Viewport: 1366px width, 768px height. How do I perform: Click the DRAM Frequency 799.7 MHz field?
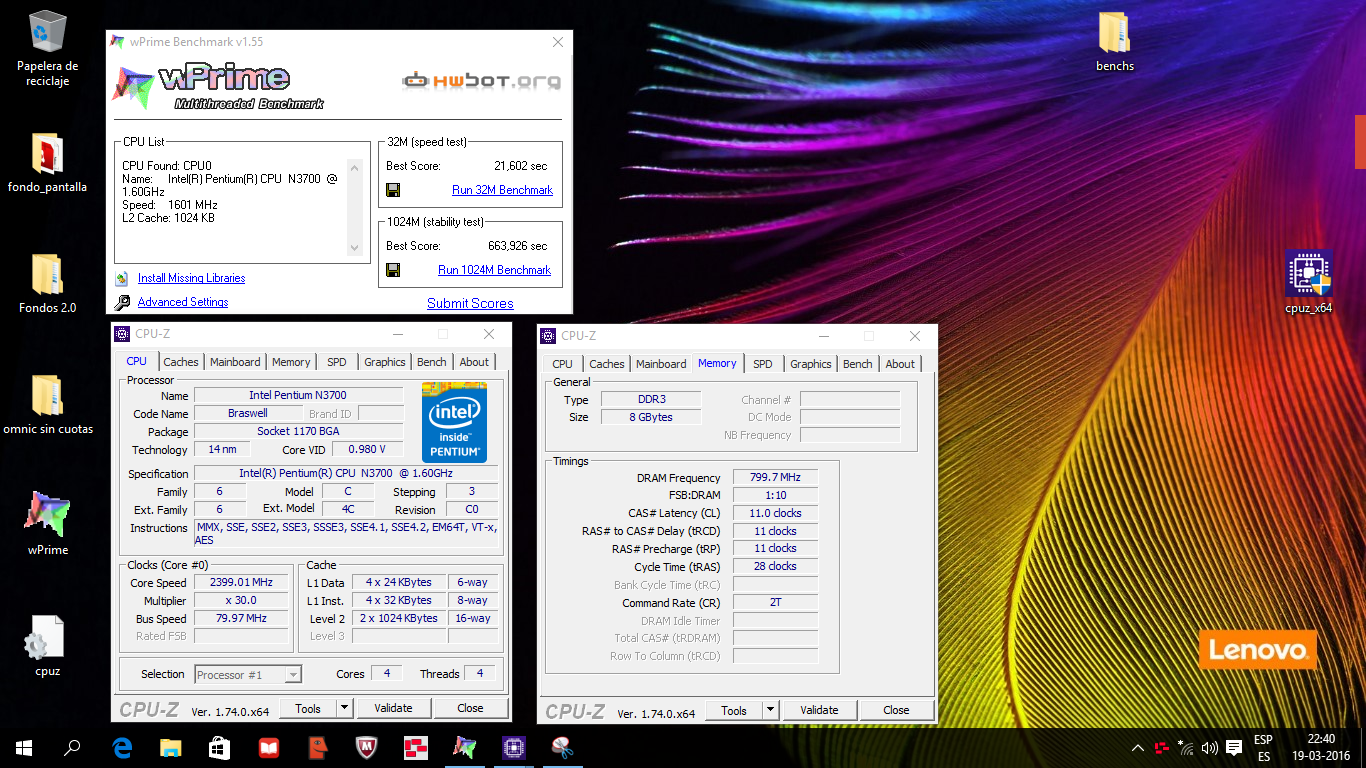point(775,477)
